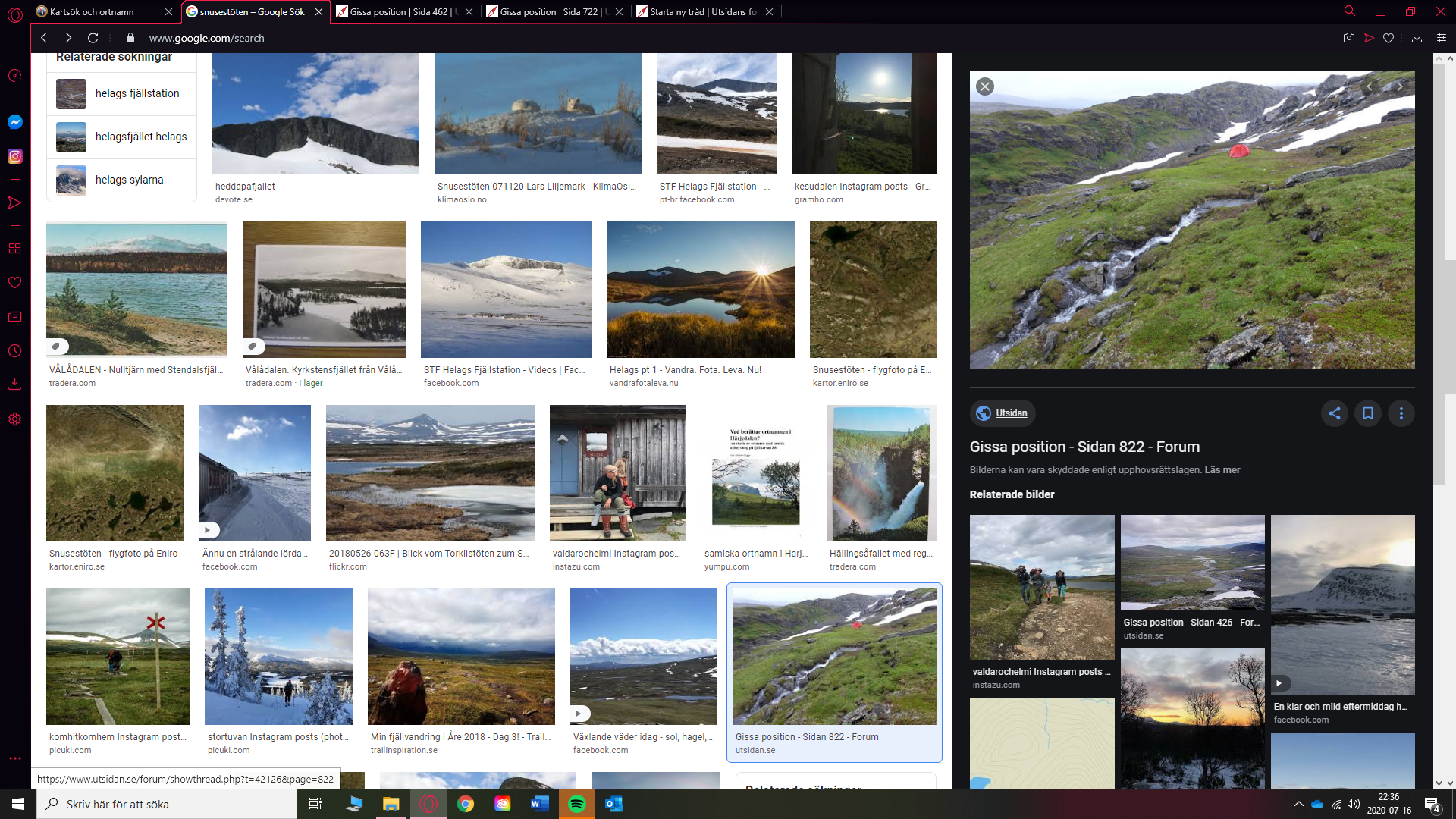The image size is (1456, 819).
Task: Open Task View on taskbar
Action: click(315, 804)
